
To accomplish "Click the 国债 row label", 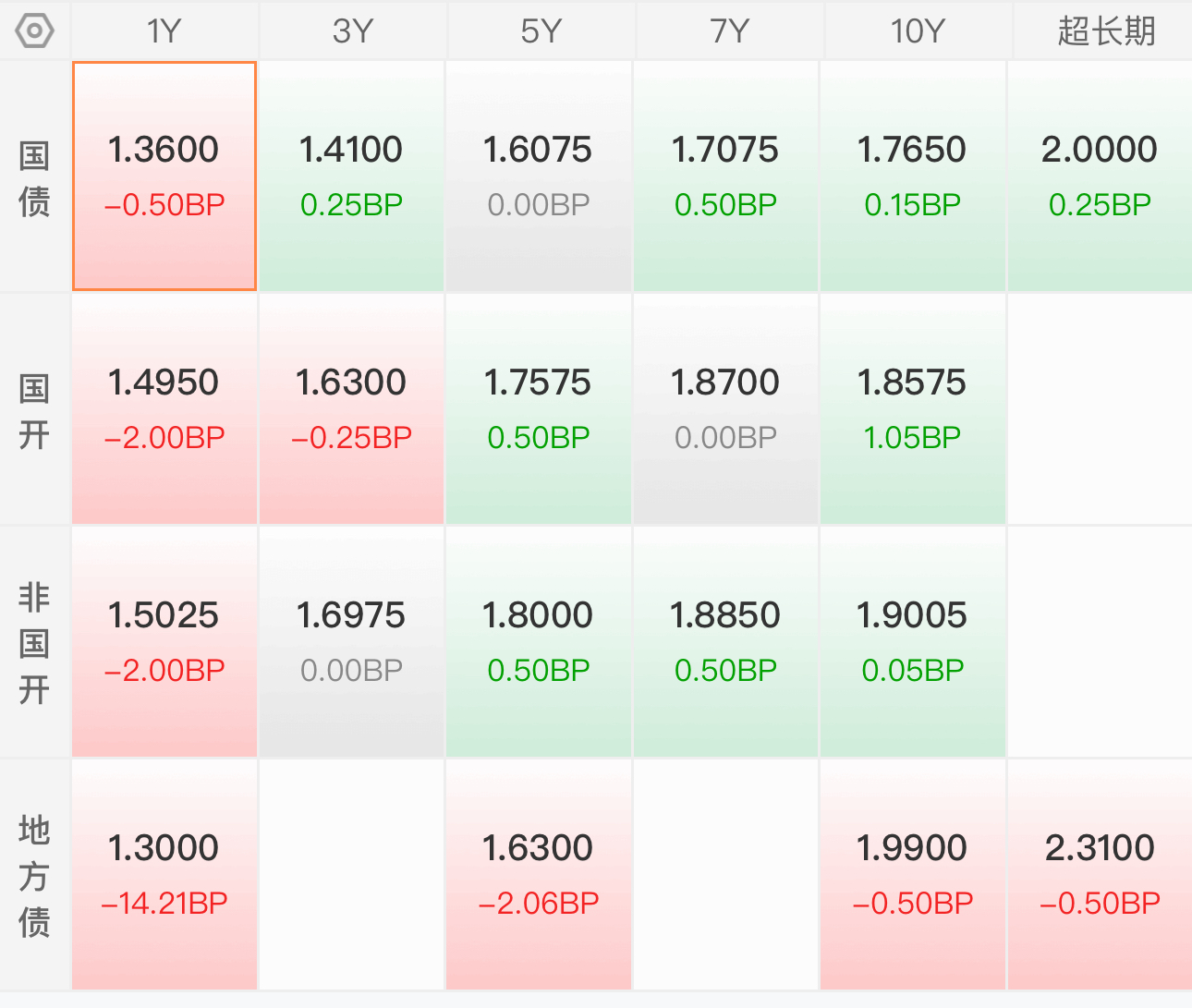I will (34, 177).
